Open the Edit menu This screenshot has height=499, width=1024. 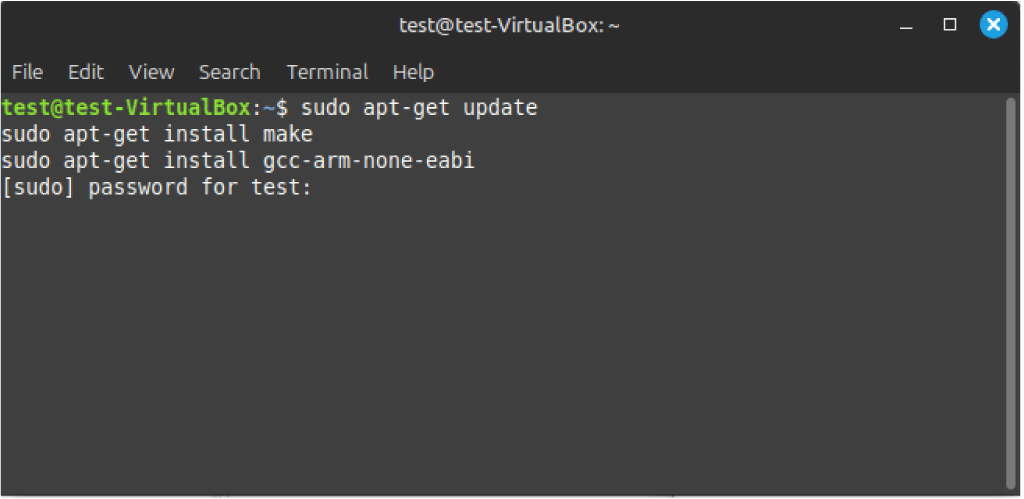(86, 72)
